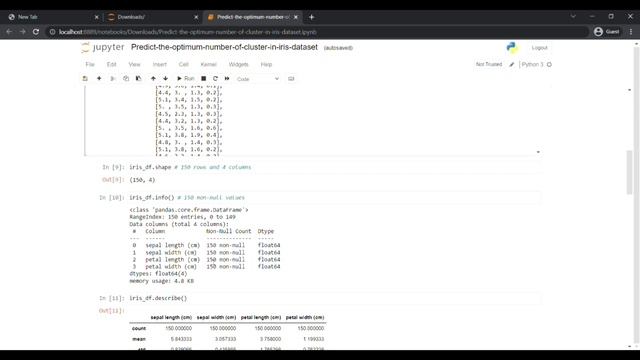Move selected cell up with the arrow
This screenshot has width=640, height=360.
(x=153, y=78)
